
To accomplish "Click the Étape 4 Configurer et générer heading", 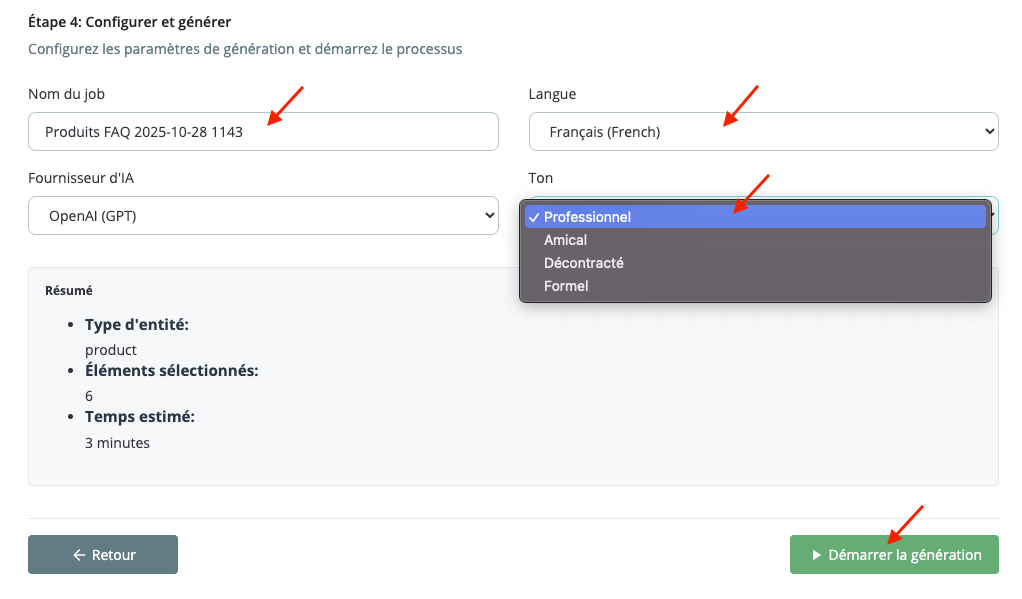I will click(136, 21).
